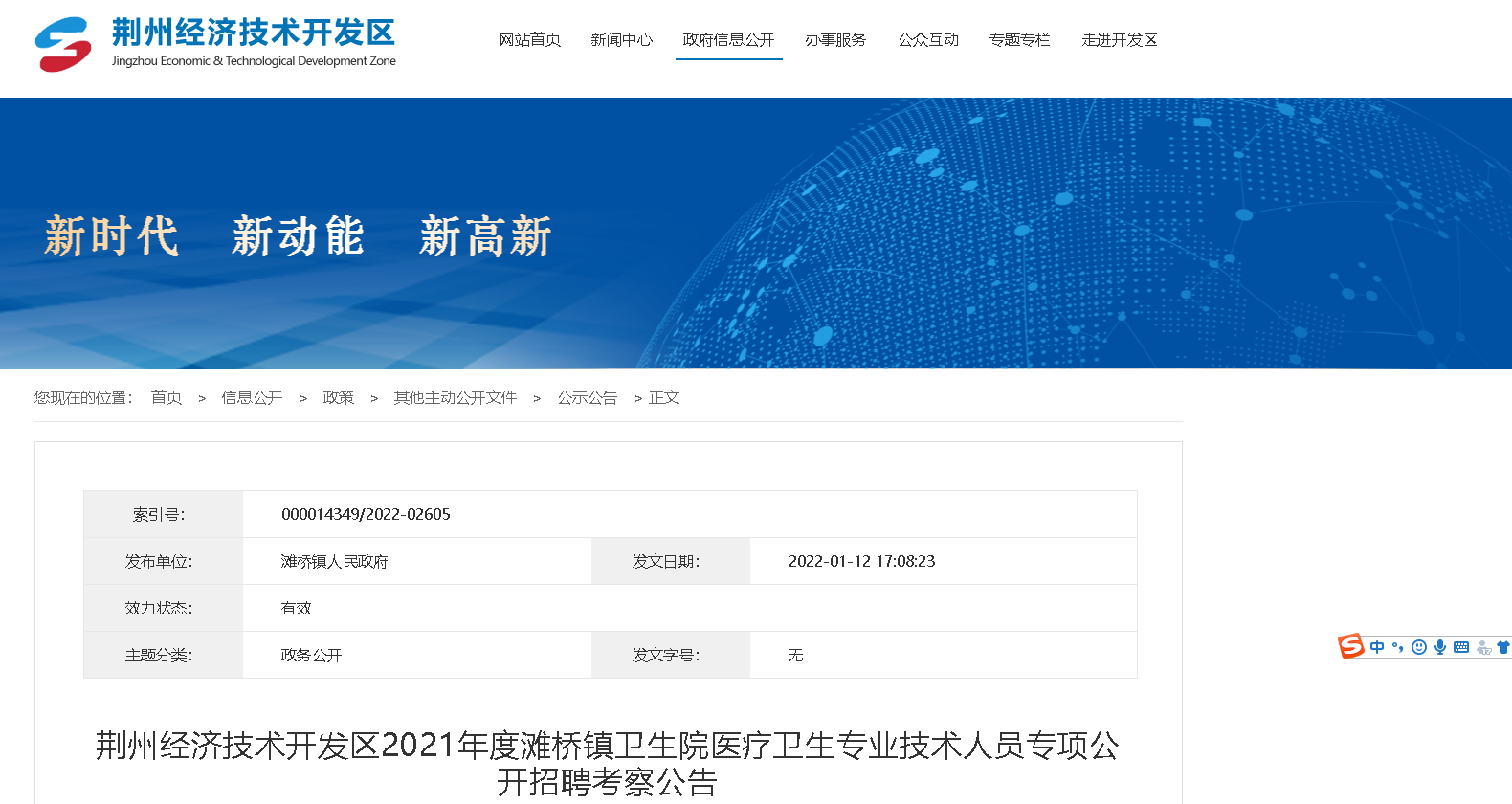
Task: Open the 新闻中心 menu item
Action: (x=622, y=40)
